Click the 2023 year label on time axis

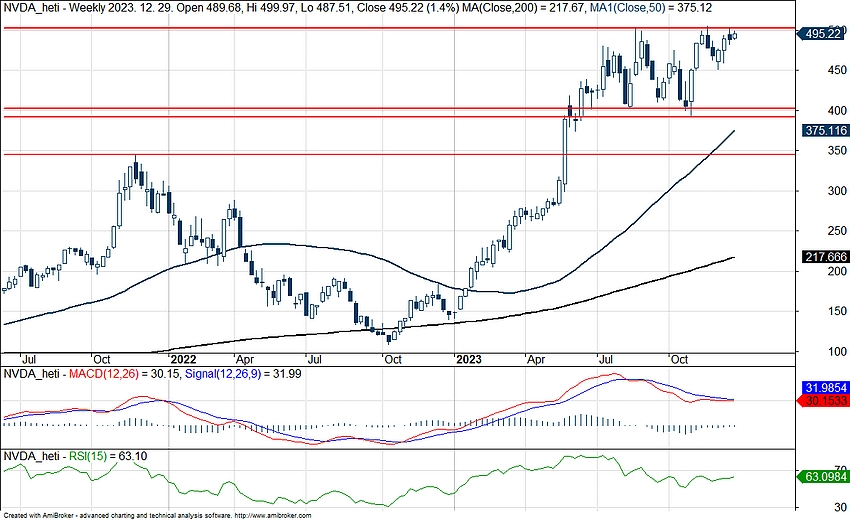468,359
